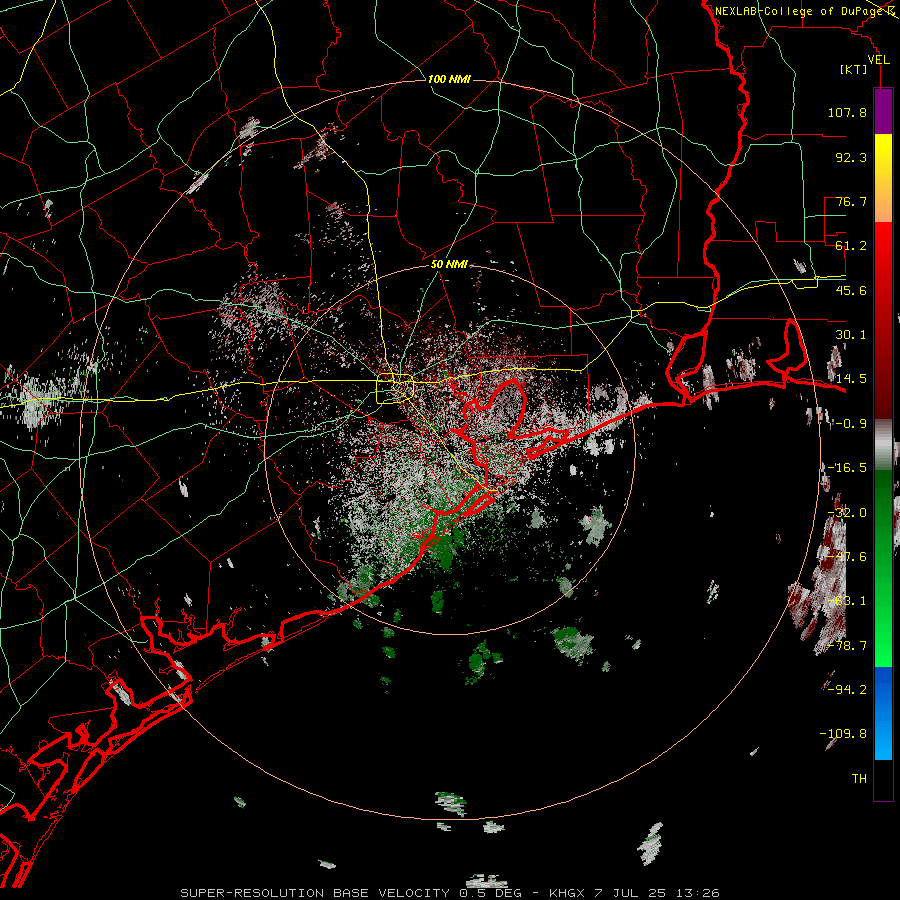Click the 50 NMI range ring label

tap(449, 264)
